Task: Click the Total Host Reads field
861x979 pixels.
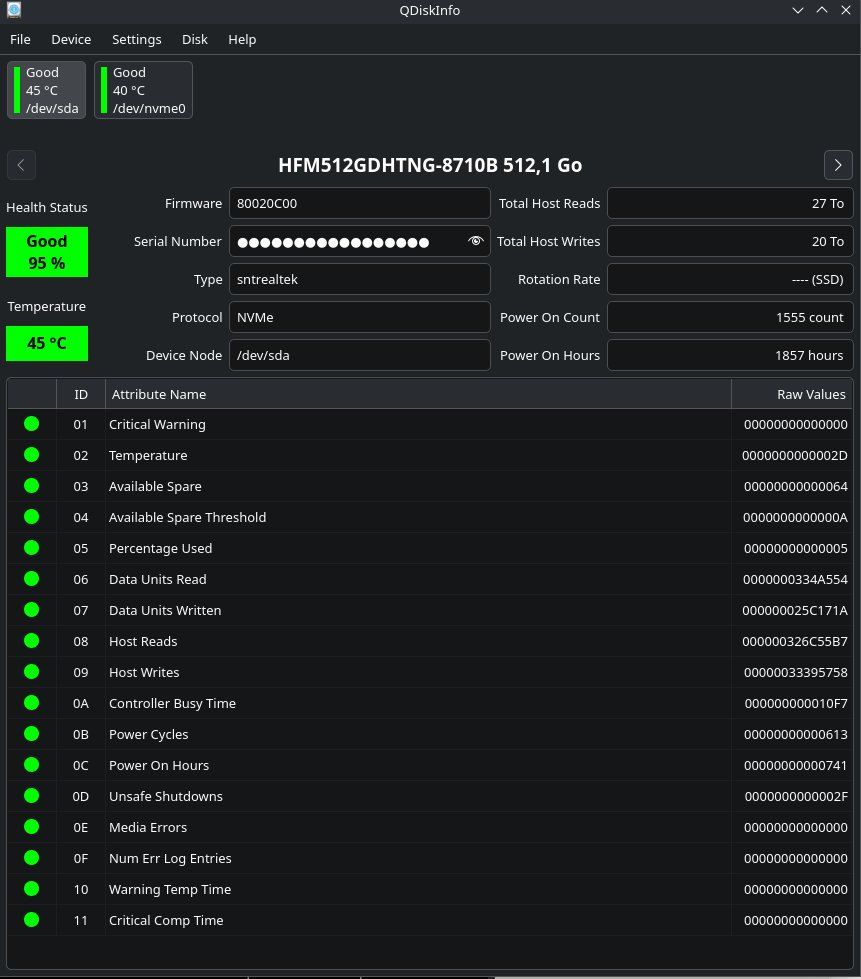Action: 730,203
